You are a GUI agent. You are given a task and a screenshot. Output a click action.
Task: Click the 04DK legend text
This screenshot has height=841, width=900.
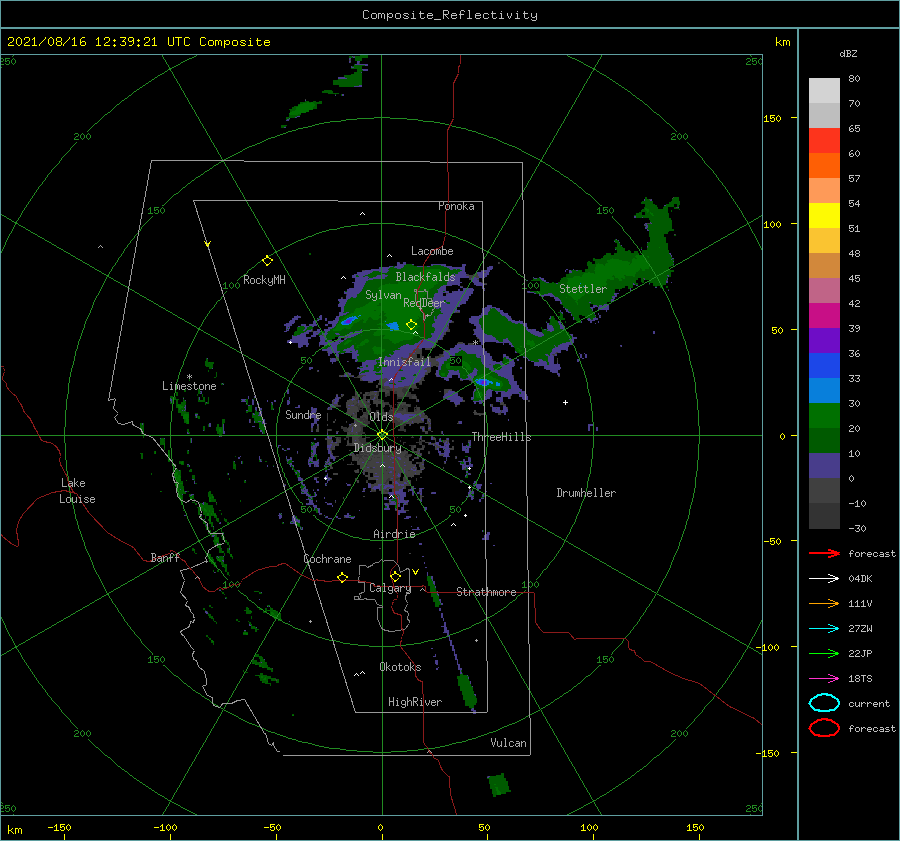pyautogui.click(x=860, y=578)
